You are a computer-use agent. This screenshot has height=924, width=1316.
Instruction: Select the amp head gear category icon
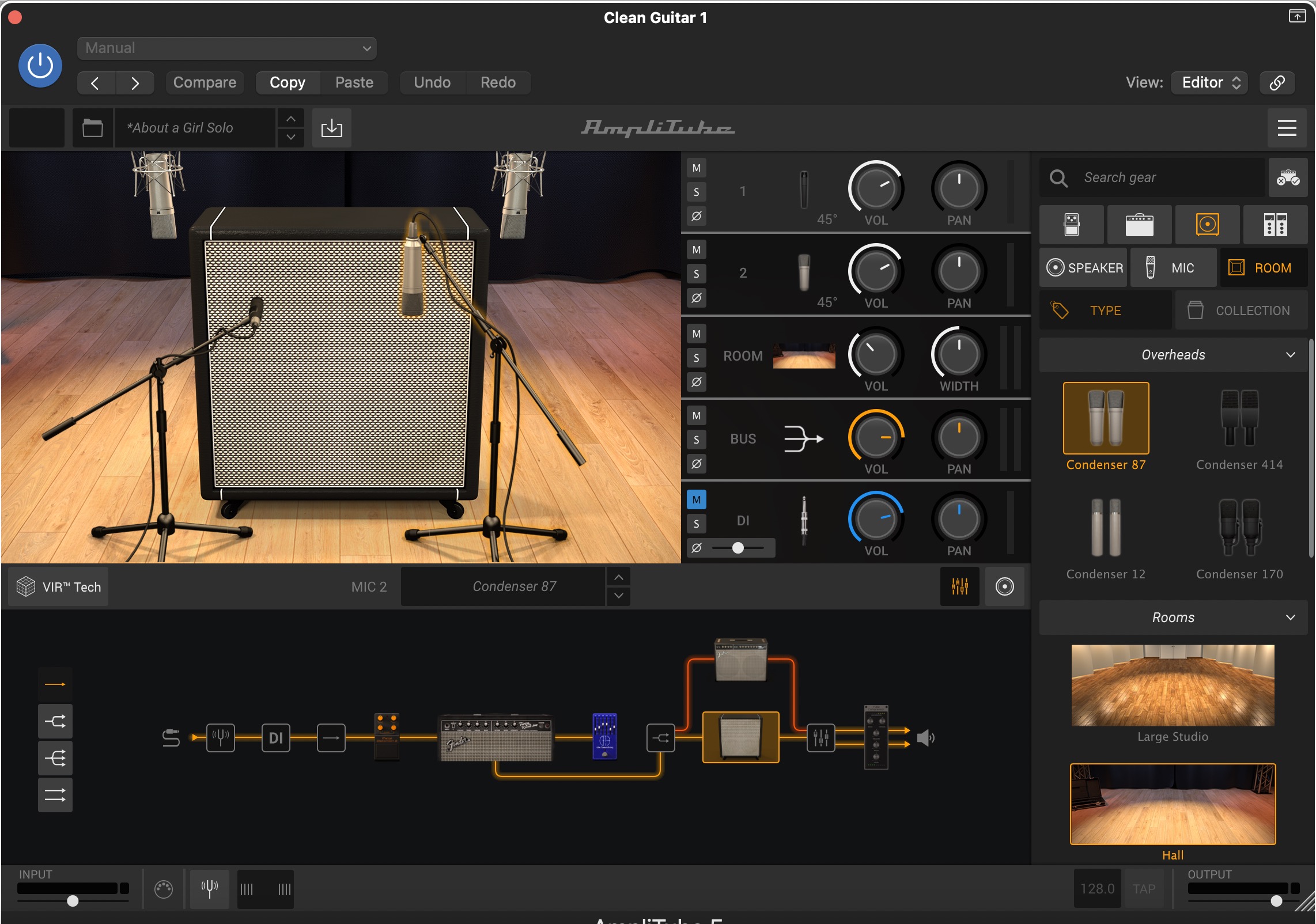click(1139, 225)
